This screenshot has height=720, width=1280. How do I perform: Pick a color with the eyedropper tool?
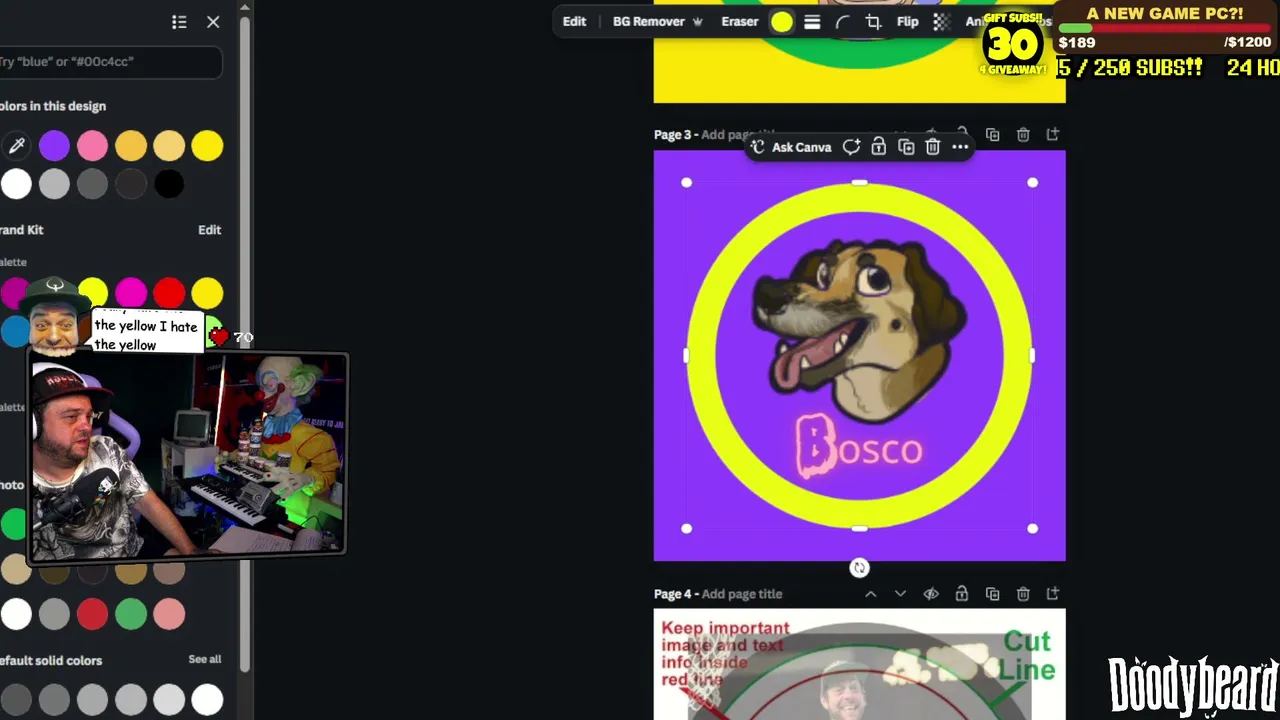[16, 146]
